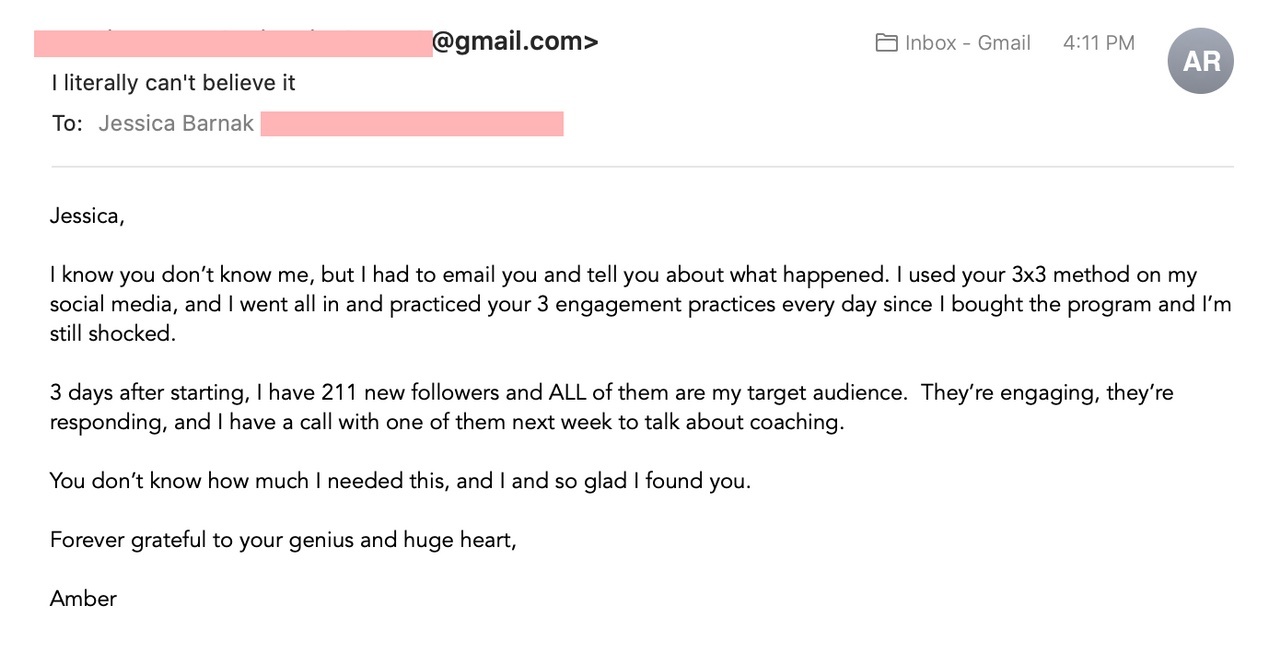Click the redacted sender name in header
This screenshot has height=647, width=1280.
(232, 43)
